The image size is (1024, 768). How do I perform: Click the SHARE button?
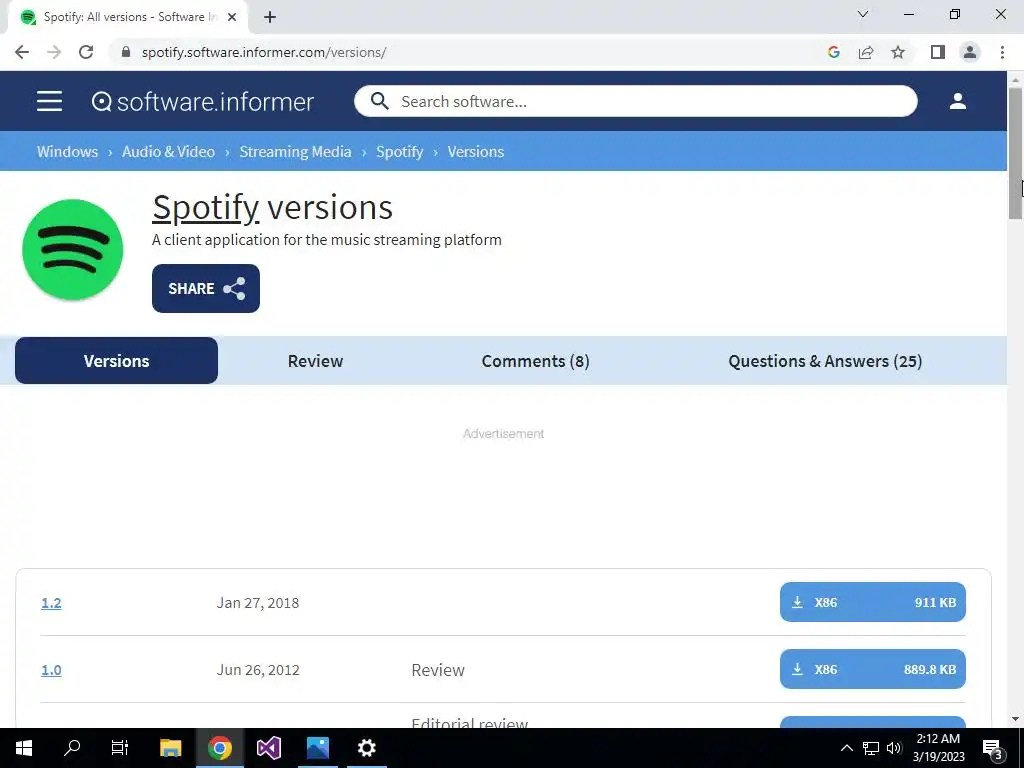click(206, 288)
